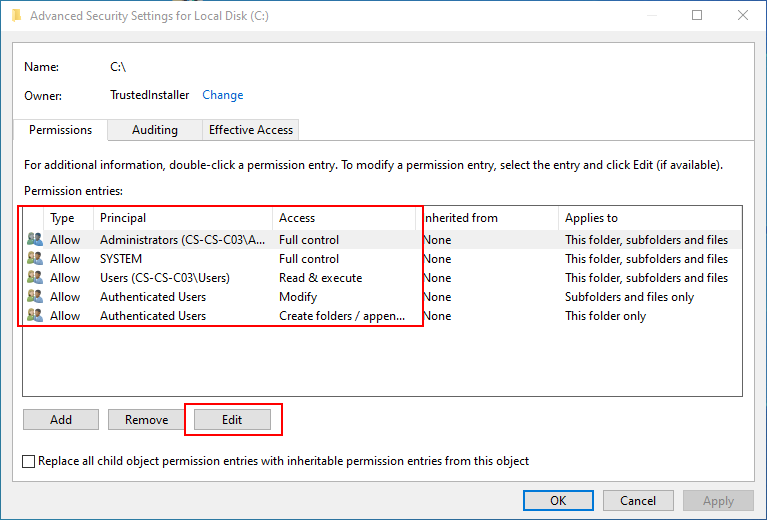Viewport: 767px width, 520px height.
Task: Enable Replace all child object permission entries checkbox
Action: pos(28,461)
